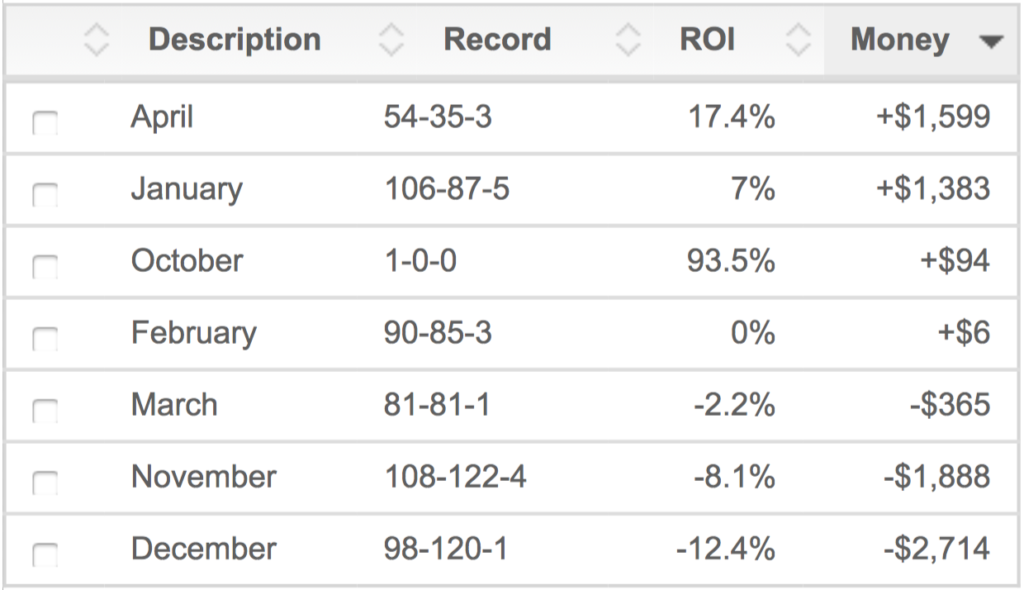This screenshot has height=590, width=1024.
Task: Mark the November row checkbox
Action: (45, 482)
